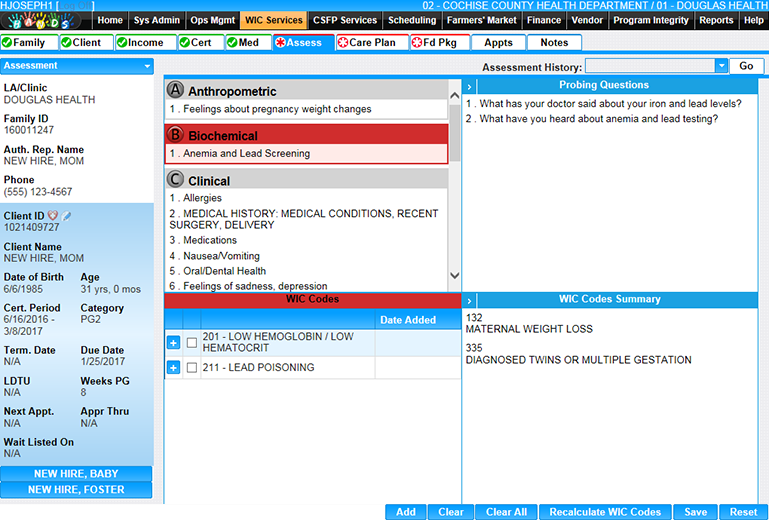
Task: Click the heart shield icon beside Client ID
Action: coord(53,215)
